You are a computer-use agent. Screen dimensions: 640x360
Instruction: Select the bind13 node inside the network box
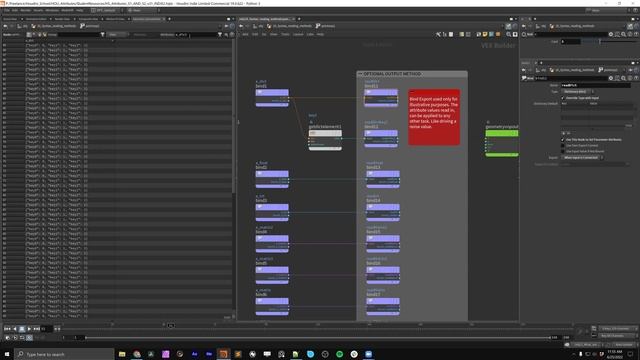382,180
